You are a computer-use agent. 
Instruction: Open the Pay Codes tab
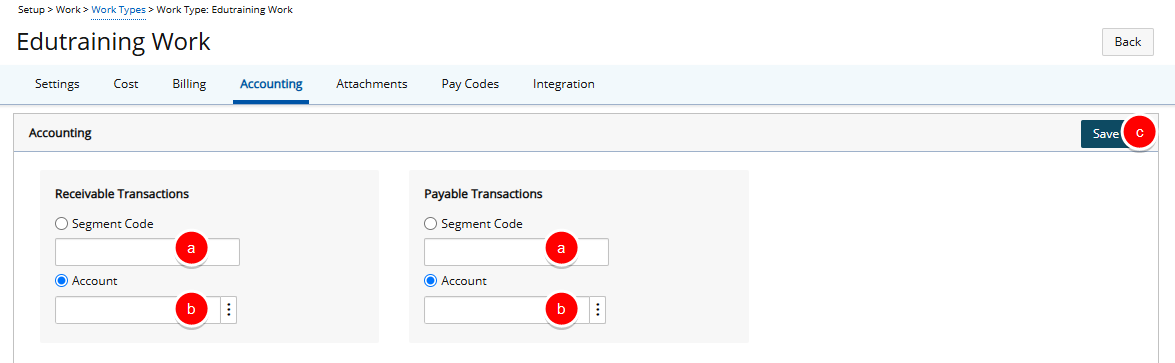[470, 84]
